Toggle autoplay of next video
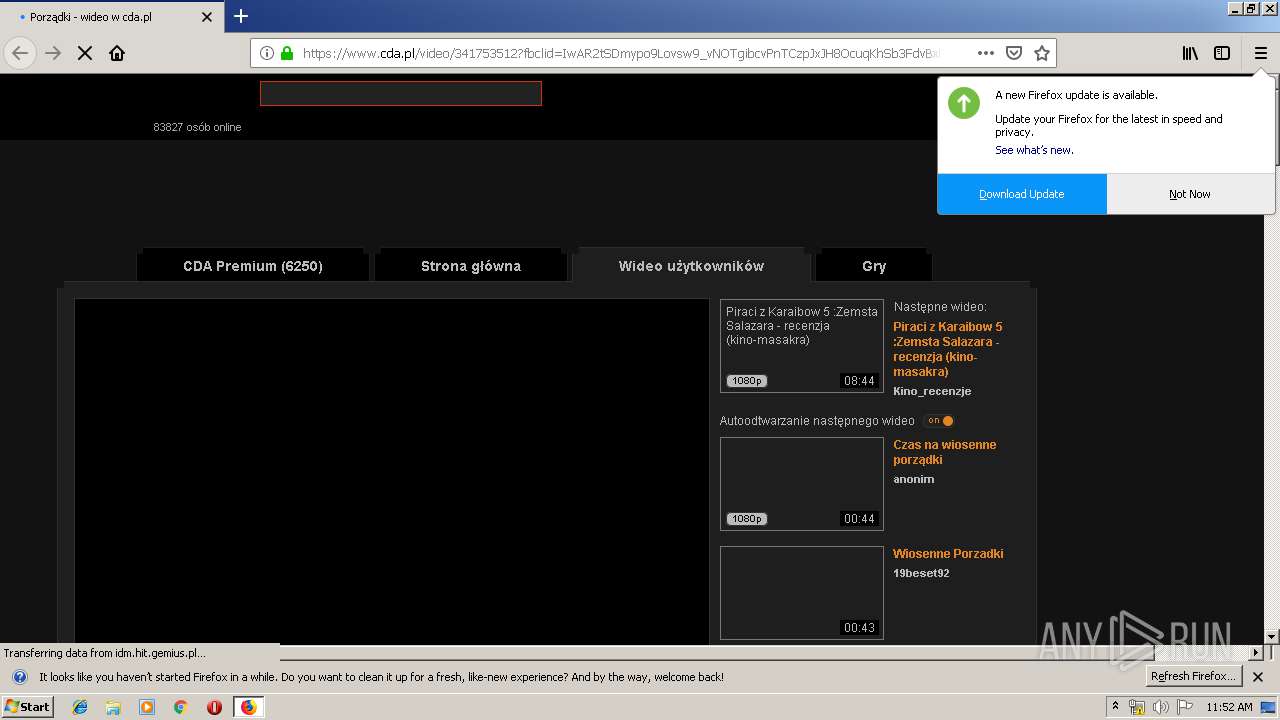This screenshot has width=1280, height=720. [x=939, y=421]
